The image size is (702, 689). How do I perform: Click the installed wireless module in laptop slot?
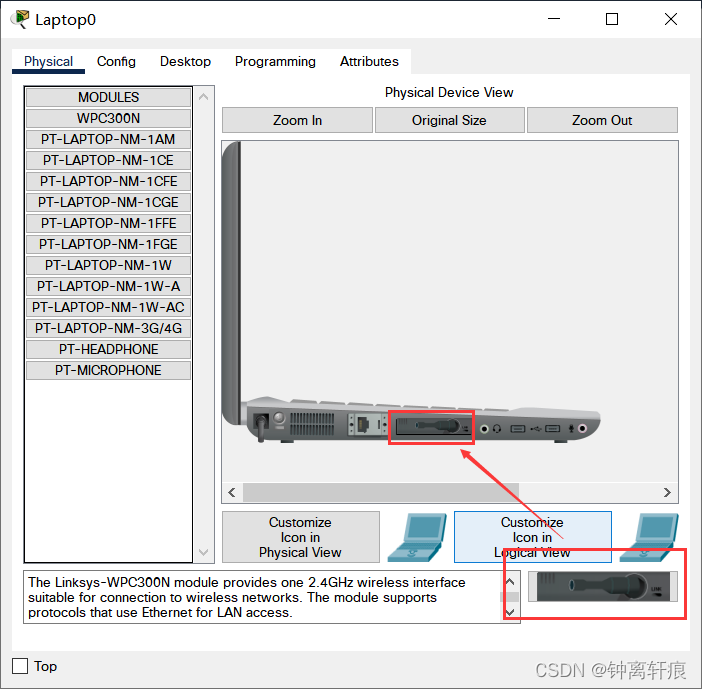tap(433, 426)
